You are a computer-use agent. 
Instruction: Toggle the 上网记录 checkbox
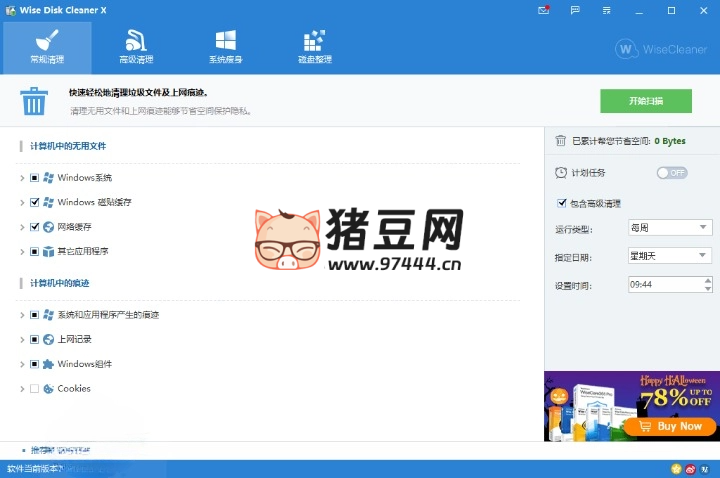pos(34,339)
